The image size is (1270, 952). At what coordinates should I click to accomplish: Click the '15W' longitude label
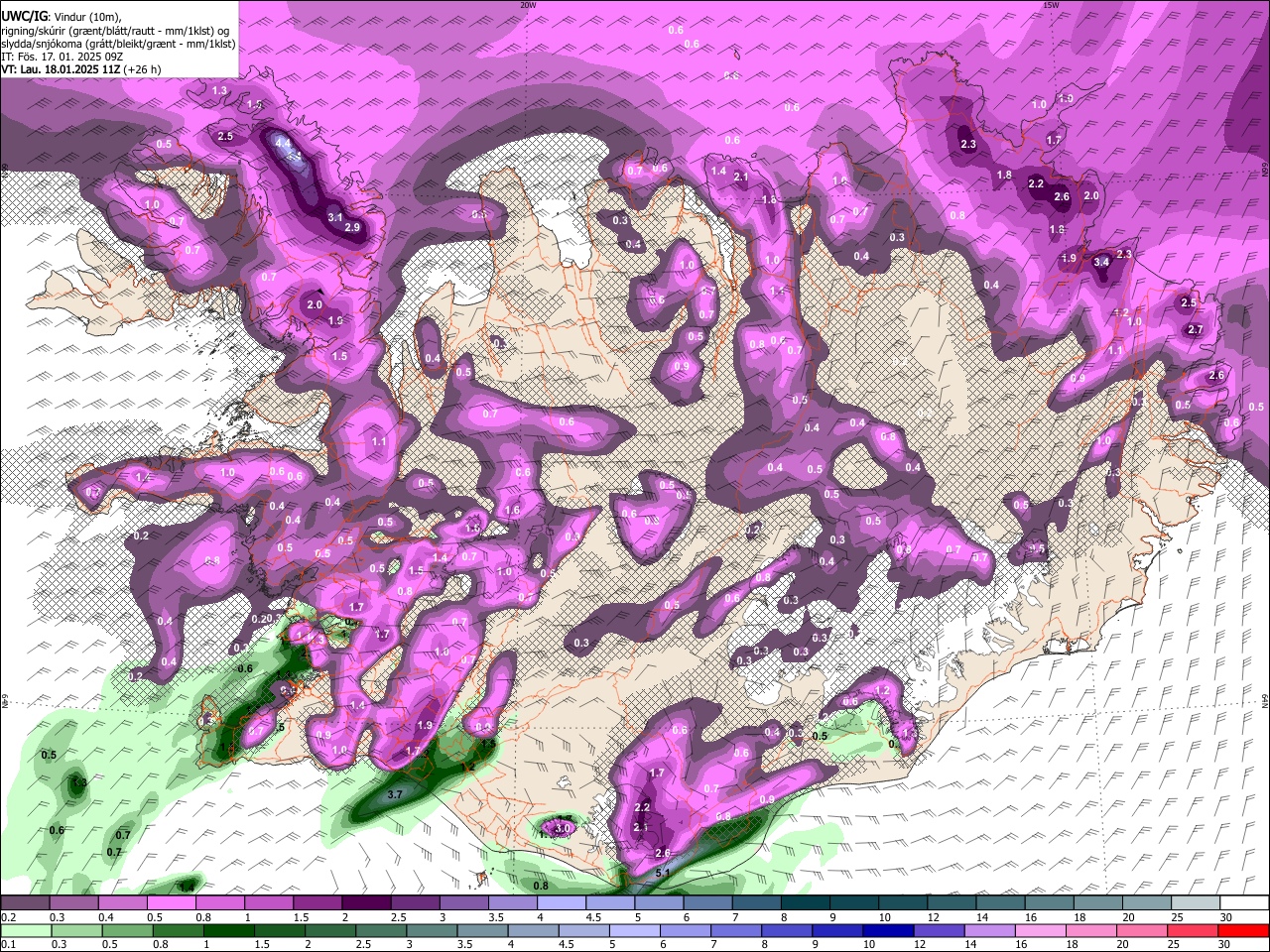[1051, 5]
